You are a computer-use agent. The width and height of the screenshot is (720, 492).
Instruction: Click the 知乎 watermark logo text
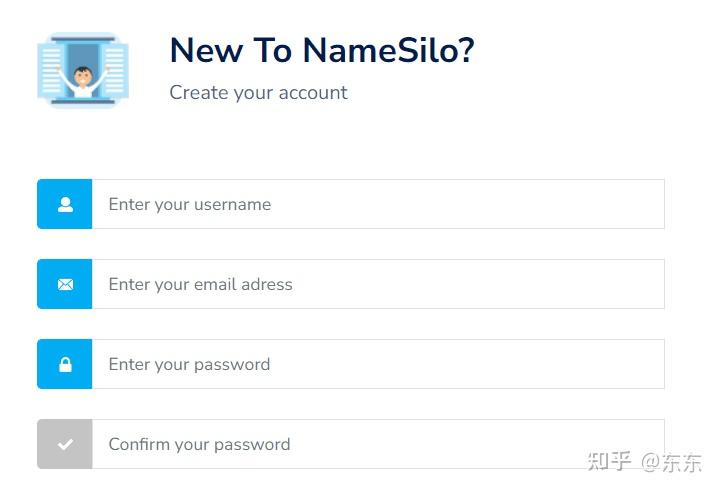pyautogui.click(x=609, y=462)
